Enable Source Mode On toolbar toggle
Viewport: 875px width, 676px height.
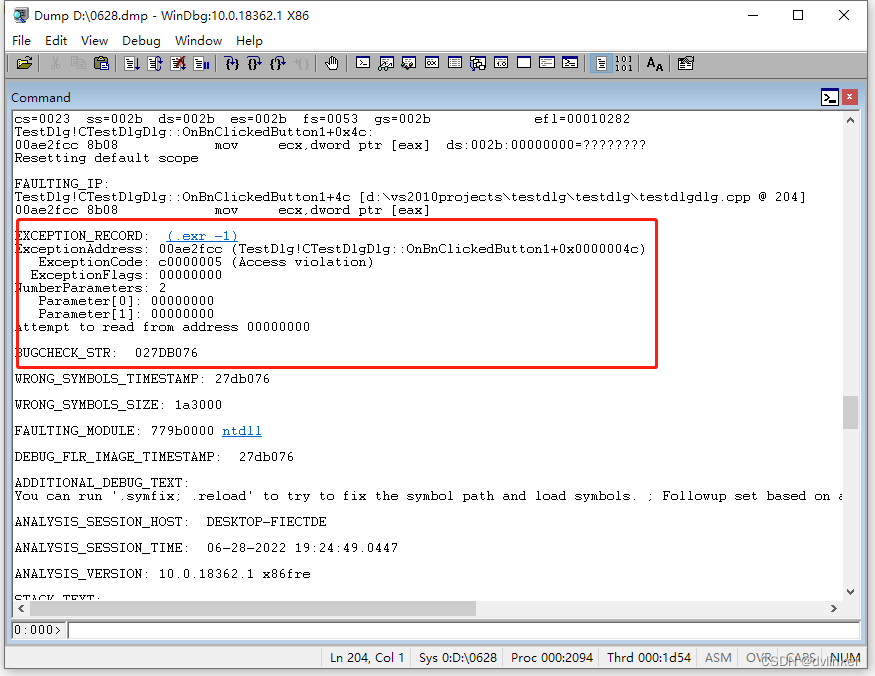tap(601, 64)
